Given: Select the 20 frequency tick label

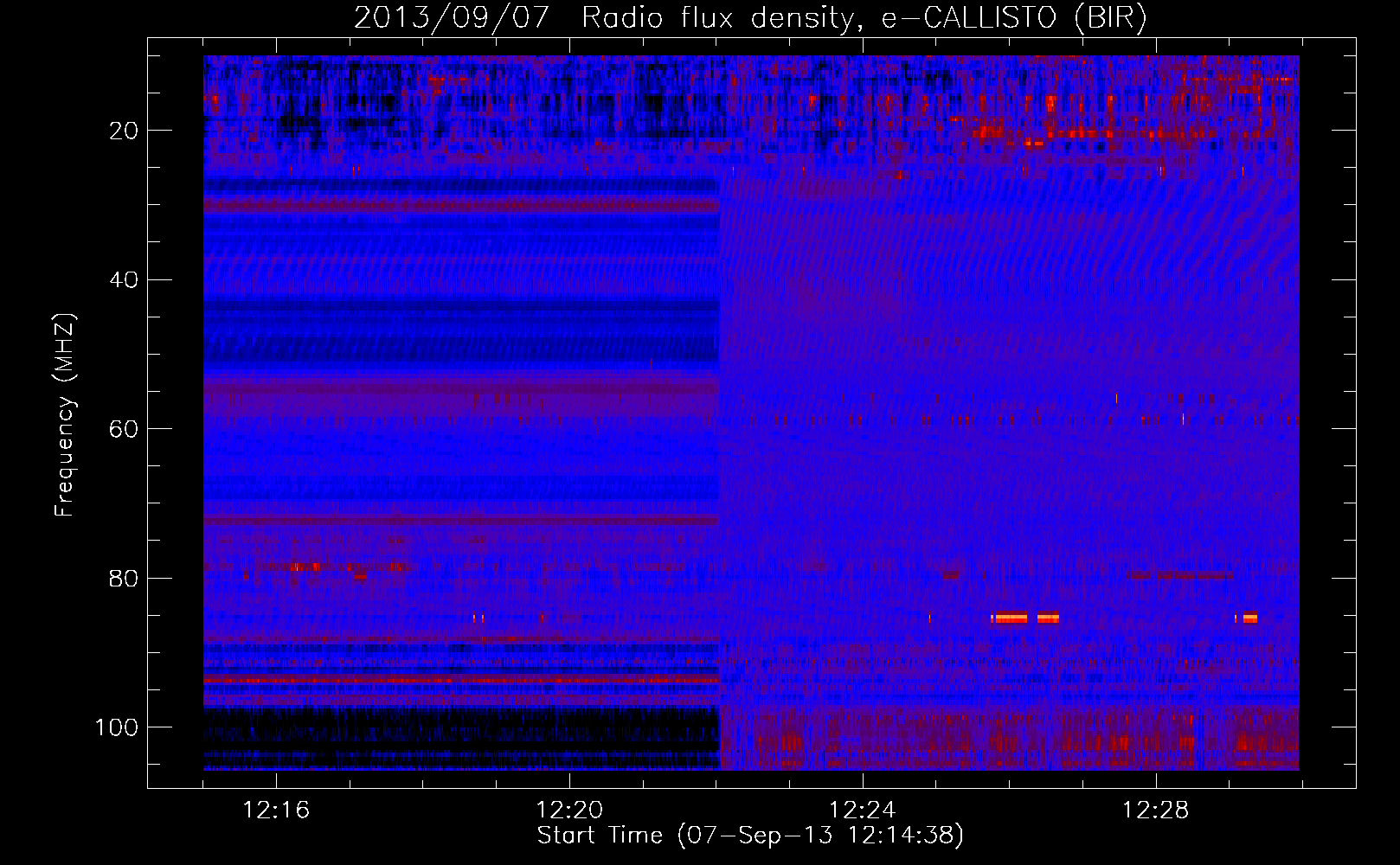Looking at the screenshot, I should click(124, 131).
